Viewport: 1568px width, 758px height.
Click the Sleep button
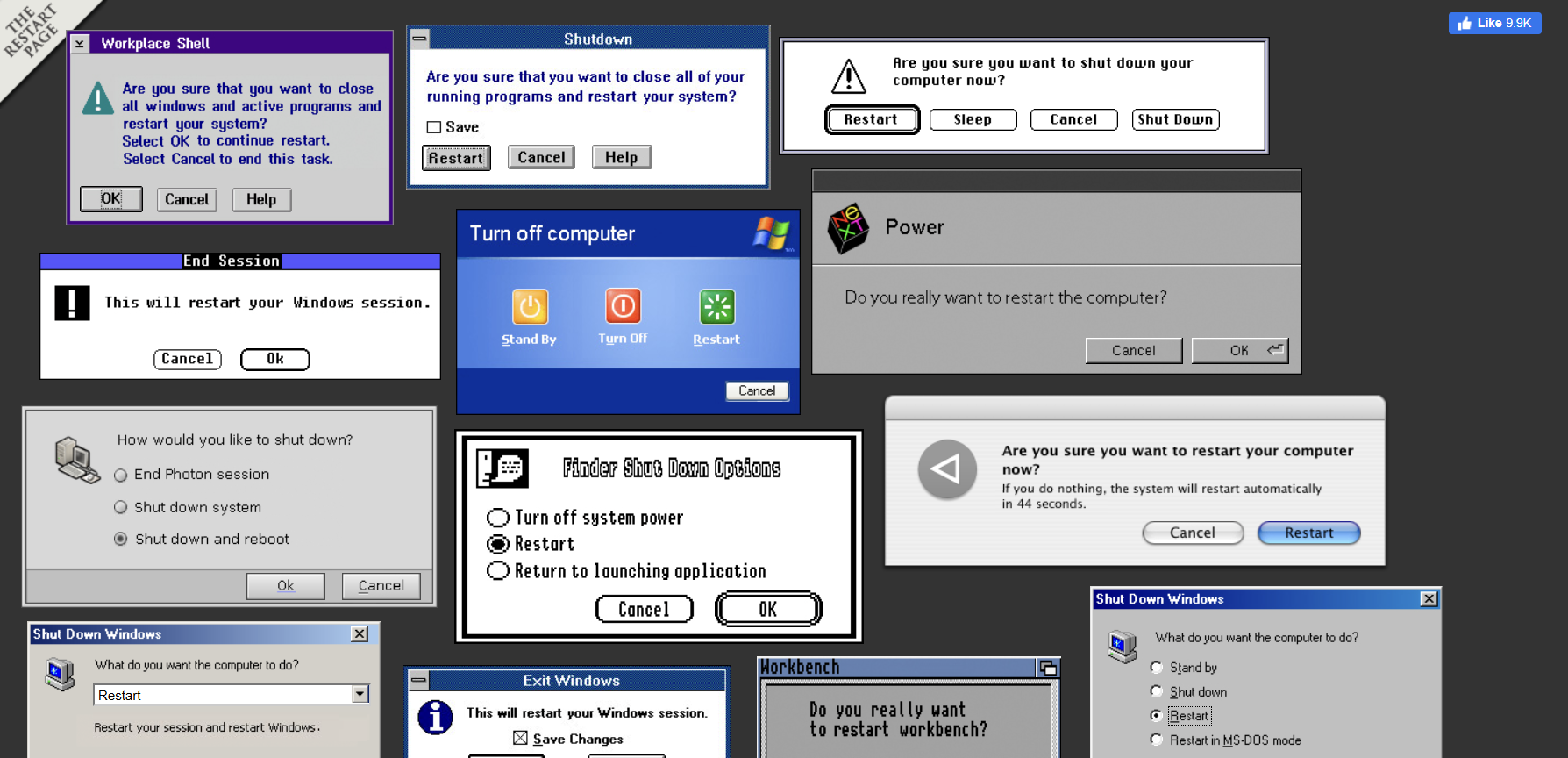click(973, 119)
